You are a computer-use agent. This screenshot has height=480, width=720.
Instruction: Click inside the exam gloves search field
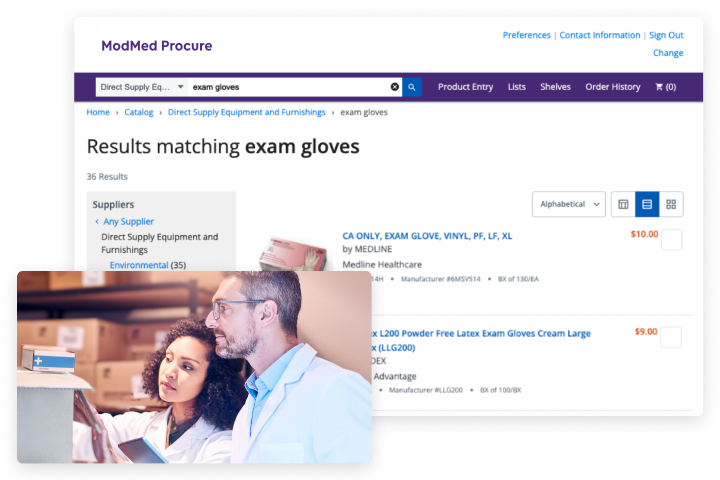(289, 87)
